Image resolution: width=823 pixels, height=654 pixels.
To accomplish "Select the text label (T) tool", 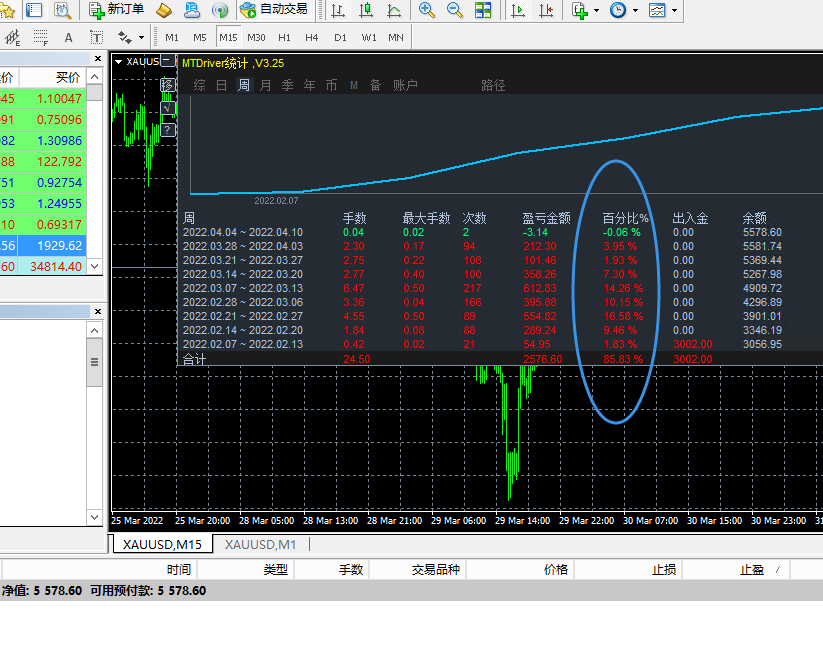I will tap(97, 37).
